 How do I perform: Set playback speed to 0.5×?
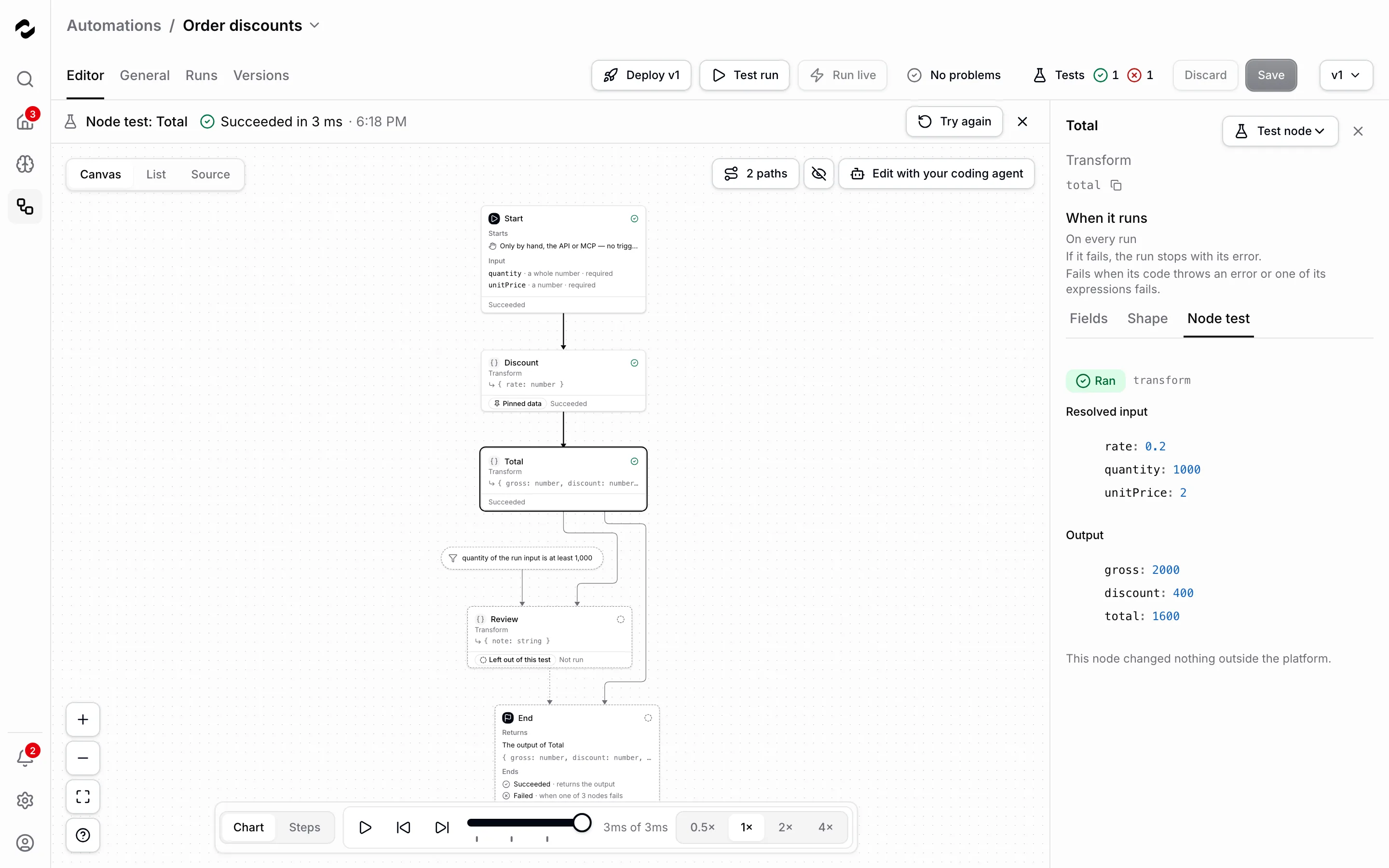pos(702,827)
